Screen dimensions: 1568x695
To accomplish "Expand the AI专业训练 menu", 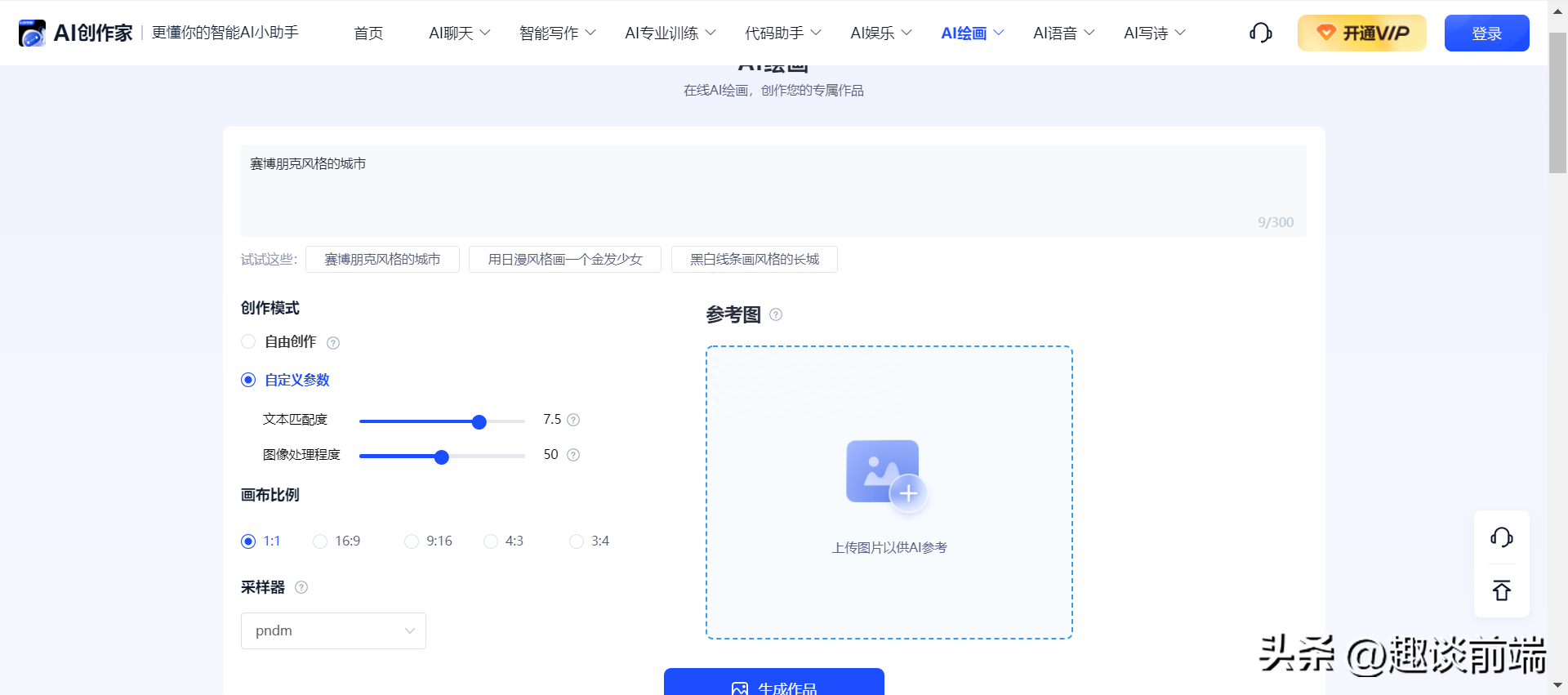I will (670, 33).
